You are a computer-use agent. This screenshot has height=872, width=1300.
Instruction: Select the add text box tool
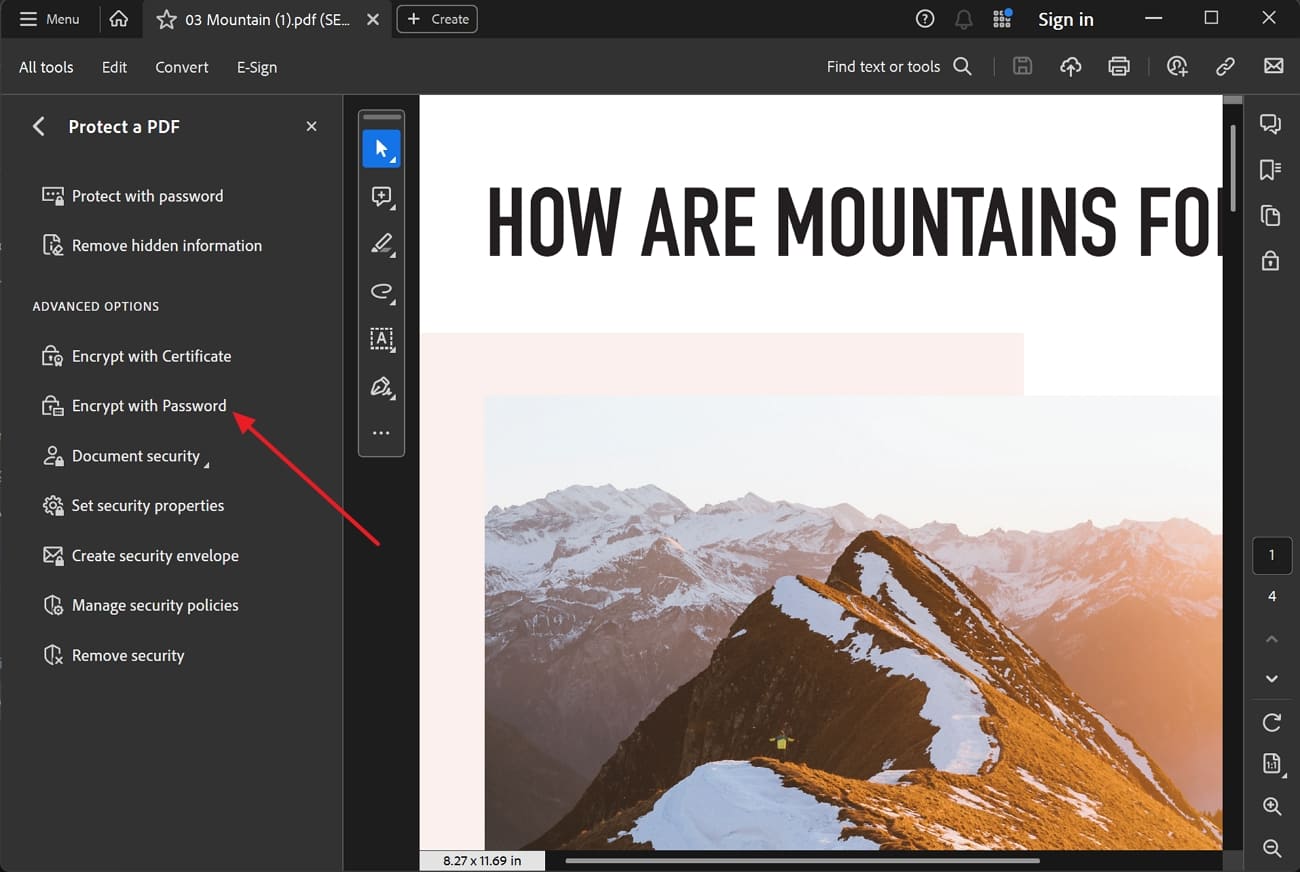pyautogui.click(x=381, y=339)
